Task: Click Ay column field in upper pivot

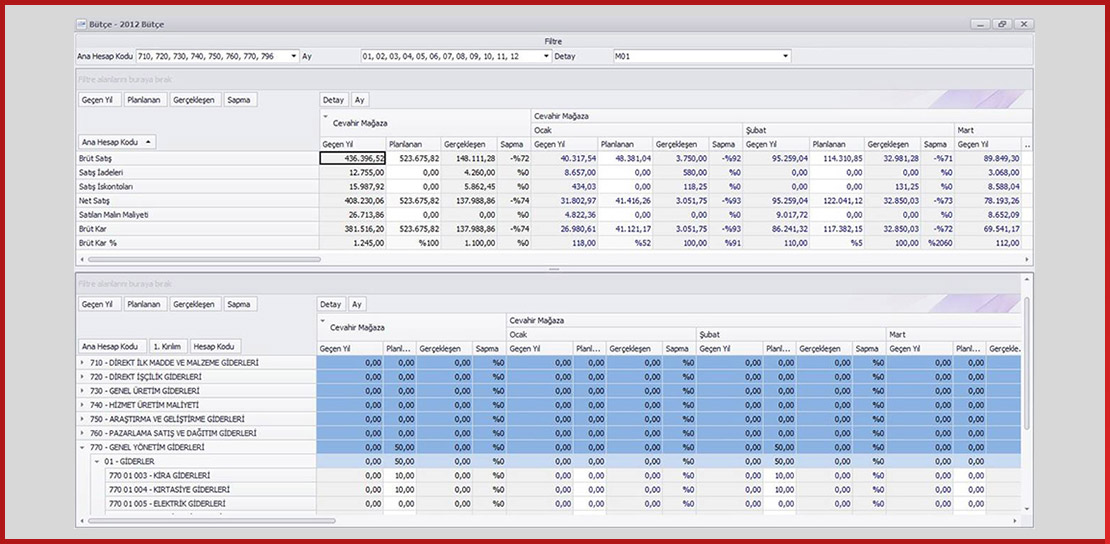Action: click(360, 100)
